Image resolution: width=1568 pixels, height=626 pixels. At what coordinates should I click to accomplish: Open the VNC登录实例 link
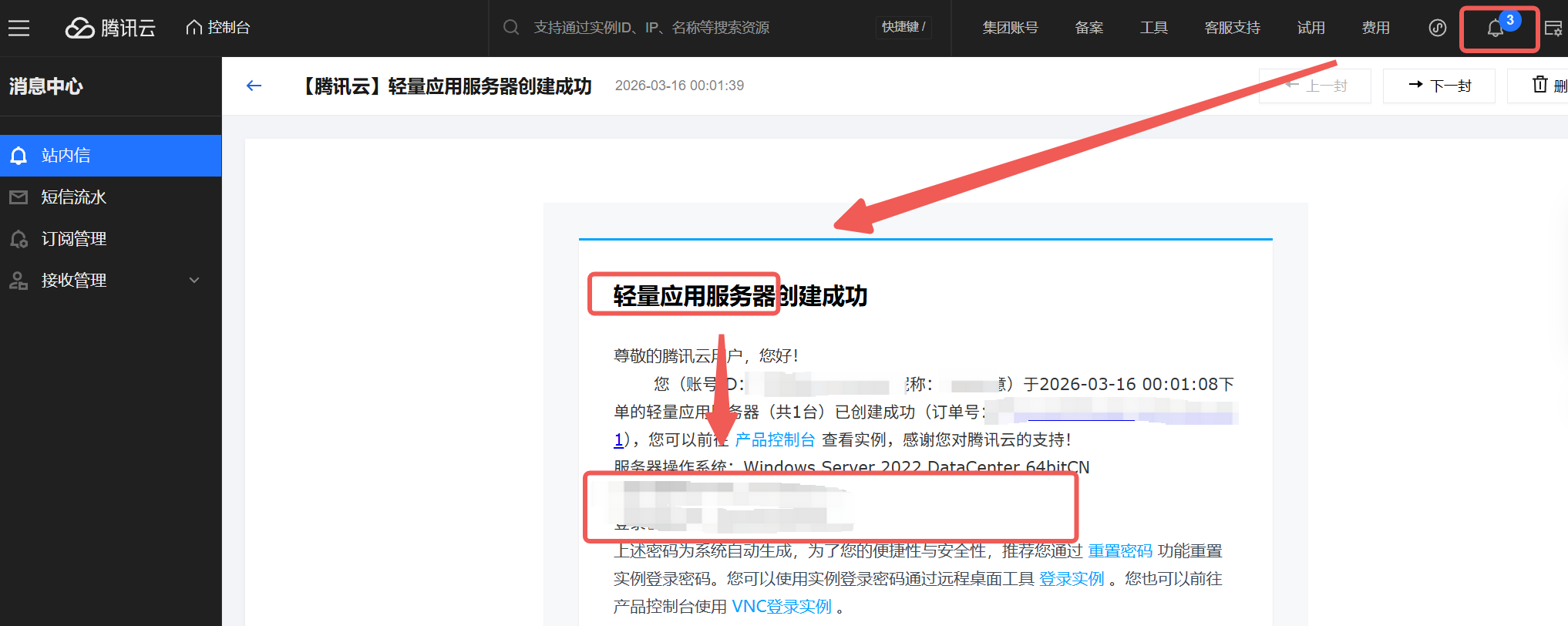[x=782, y=607]
